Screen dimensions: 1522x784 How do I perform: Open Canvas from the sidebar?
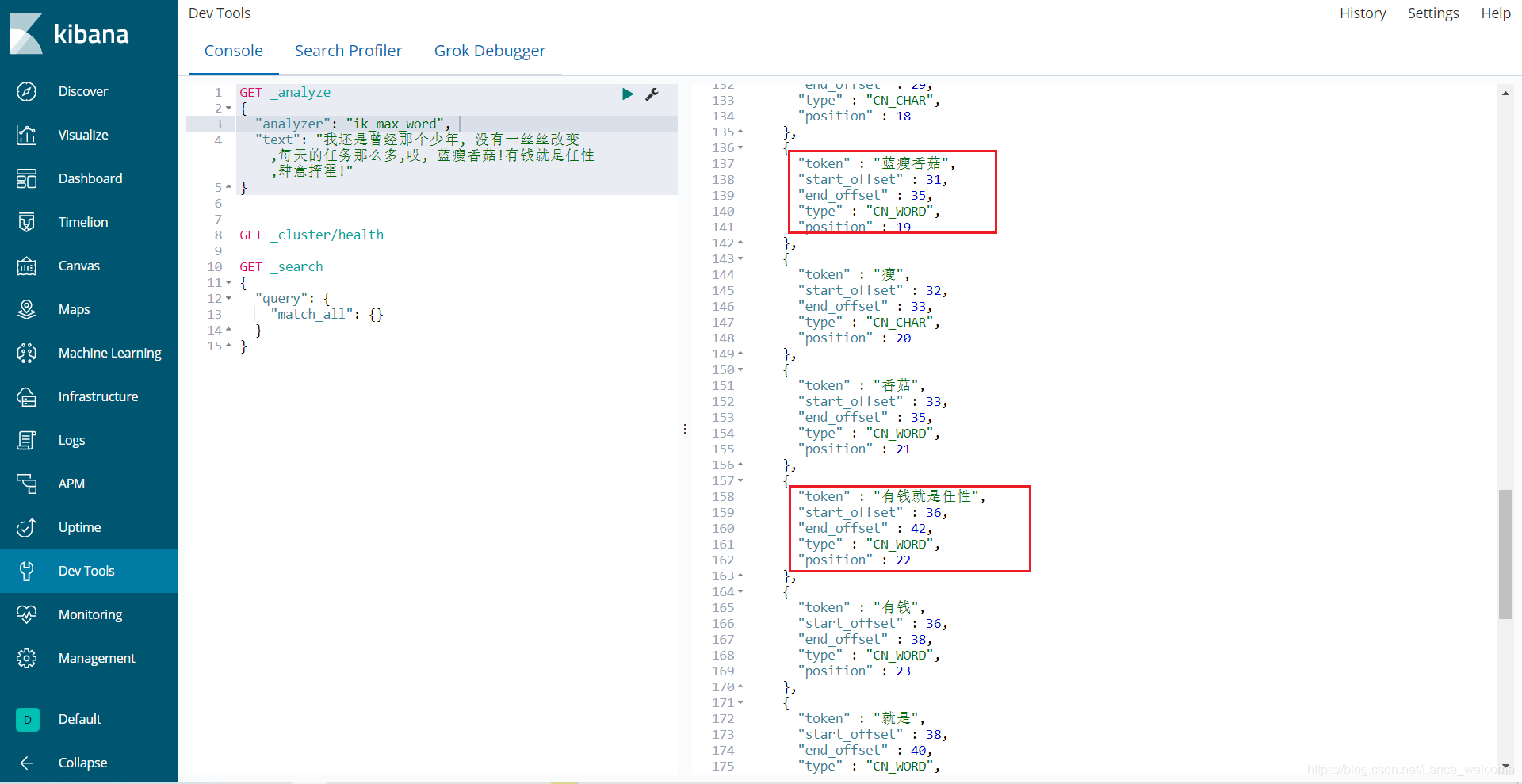(78, 266)
